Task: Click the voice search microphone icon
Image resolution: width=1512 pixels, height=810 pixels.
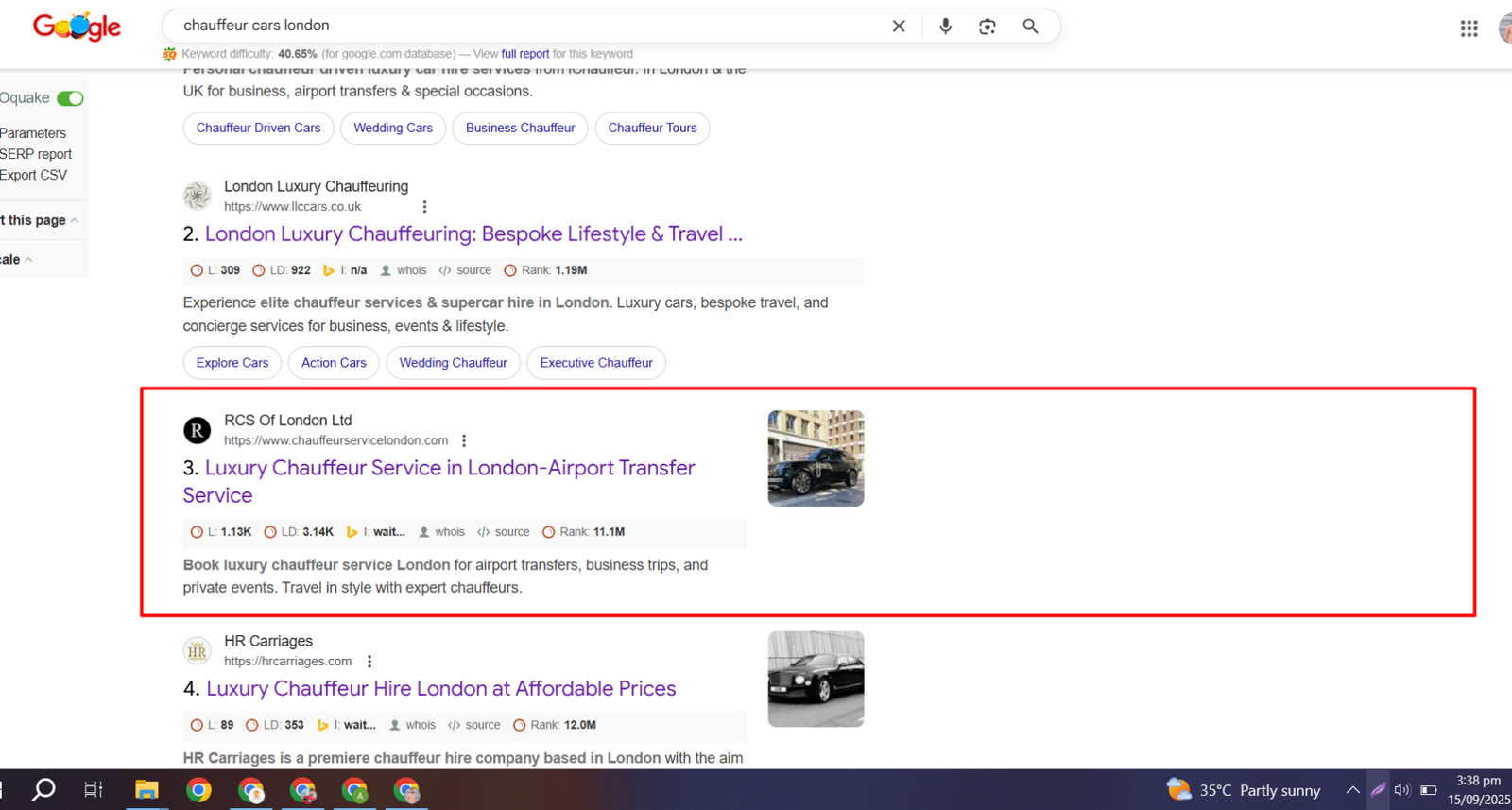Action: coord(945,26)
